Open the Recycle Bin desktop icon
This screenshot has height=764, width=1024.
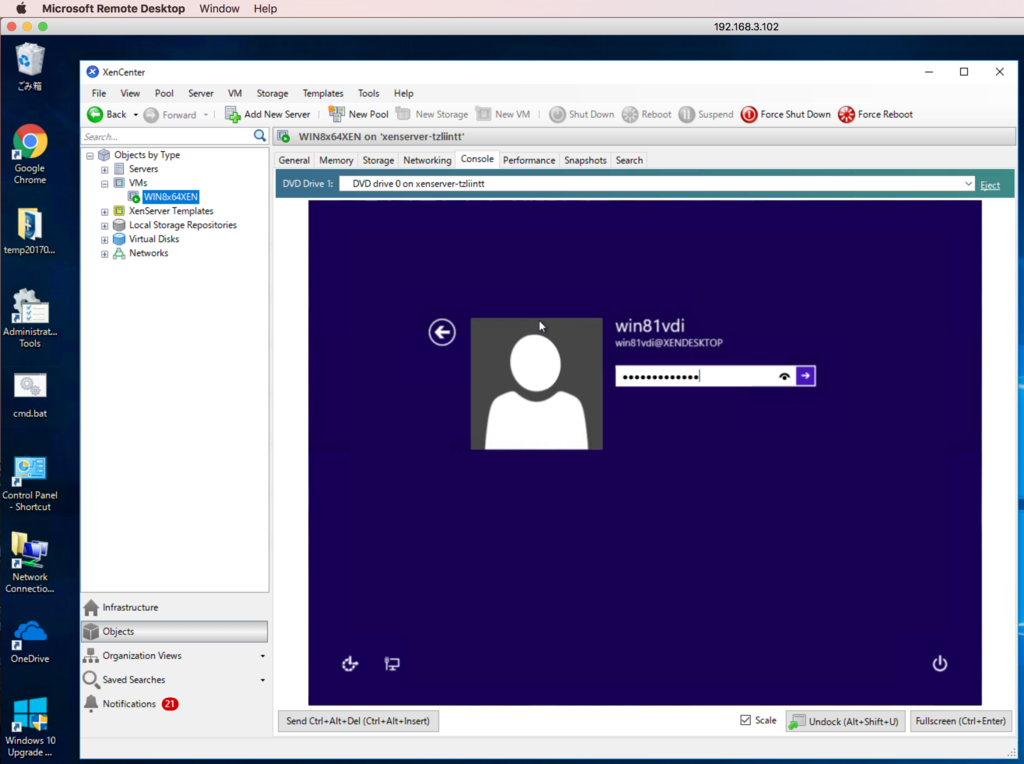29,67
